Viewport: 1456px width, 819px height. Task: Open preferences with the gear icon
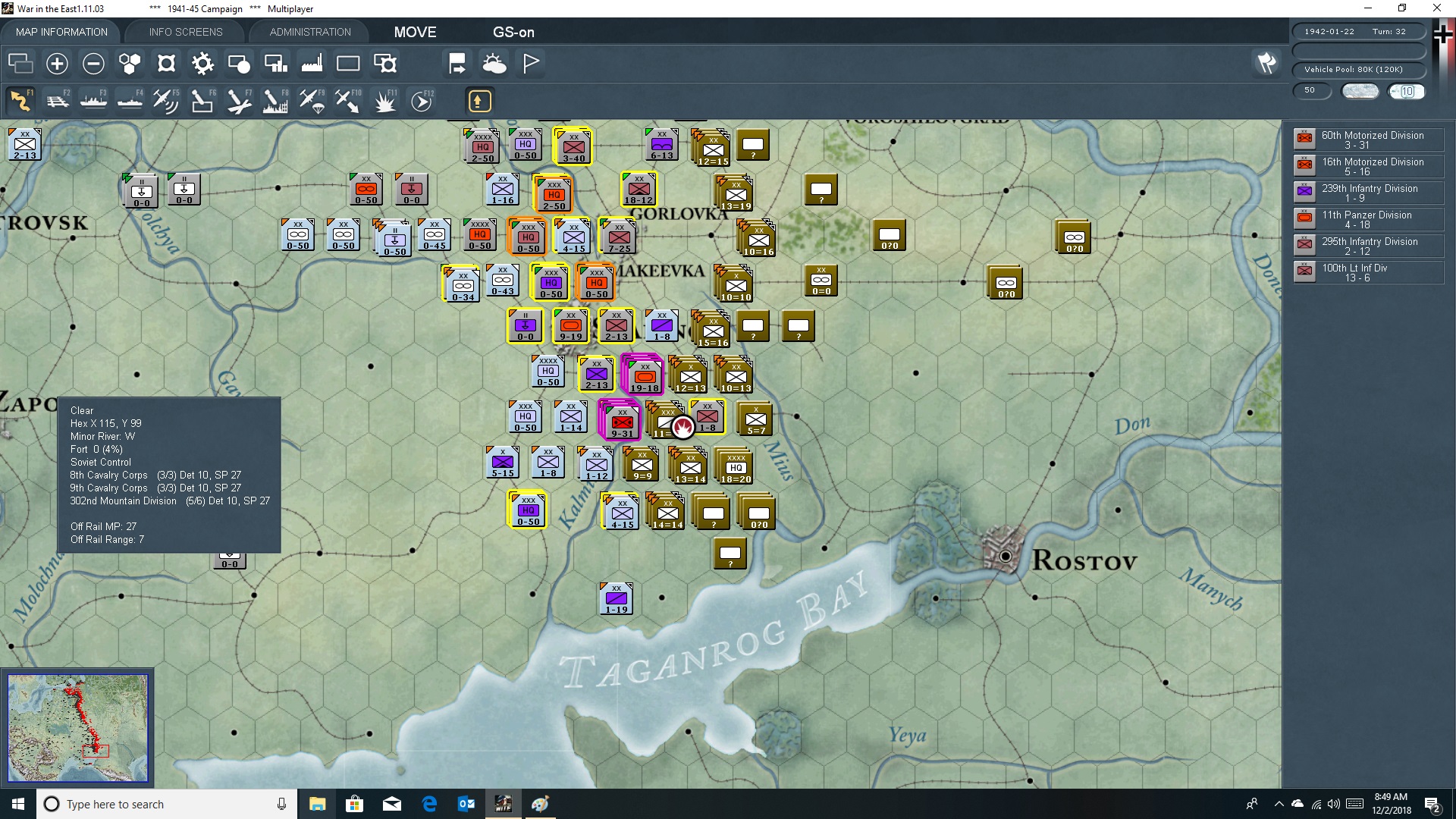point(202,64)
